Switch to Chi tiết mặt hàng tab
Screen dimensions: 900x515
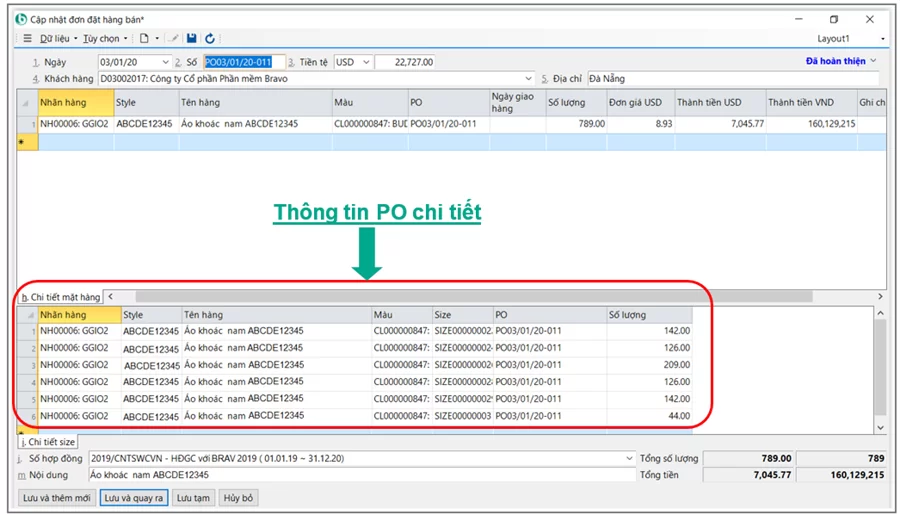[x=60, y=297]
